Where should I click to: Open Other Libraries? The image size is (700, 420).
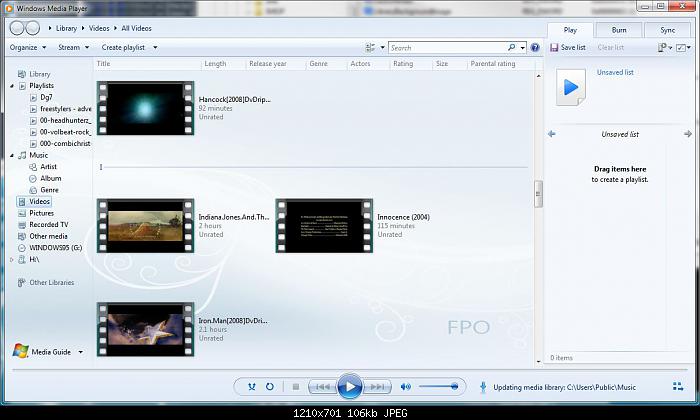click(46, 283)
